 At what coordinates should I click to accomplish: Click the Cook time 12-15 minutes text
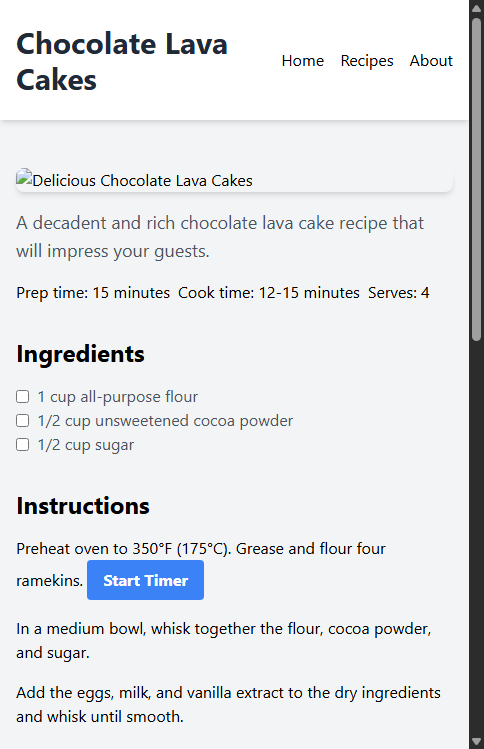point(269,292)
